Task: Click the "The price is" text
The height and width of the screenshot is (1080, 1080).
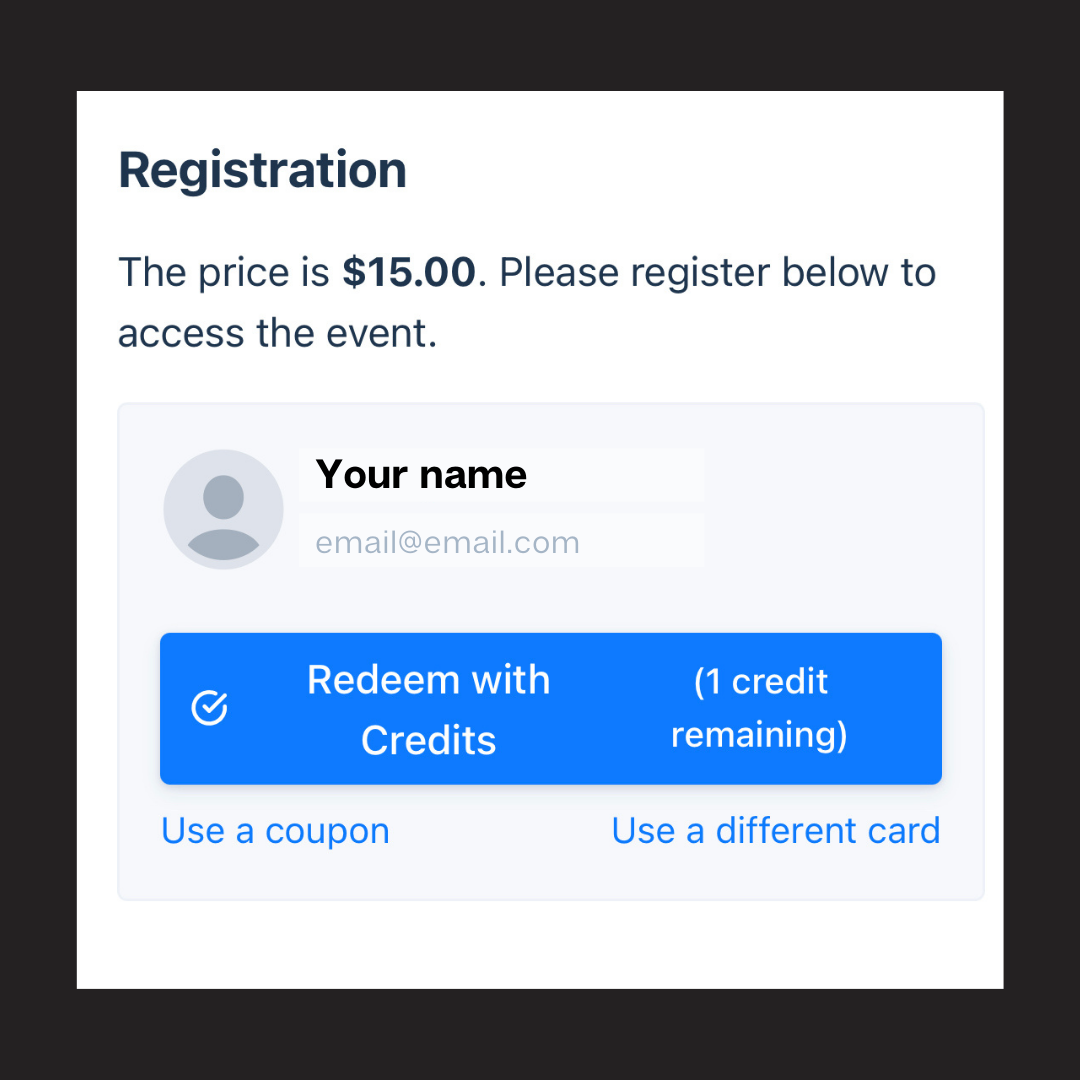Action: pyautogui.click(x=224, y=273)
